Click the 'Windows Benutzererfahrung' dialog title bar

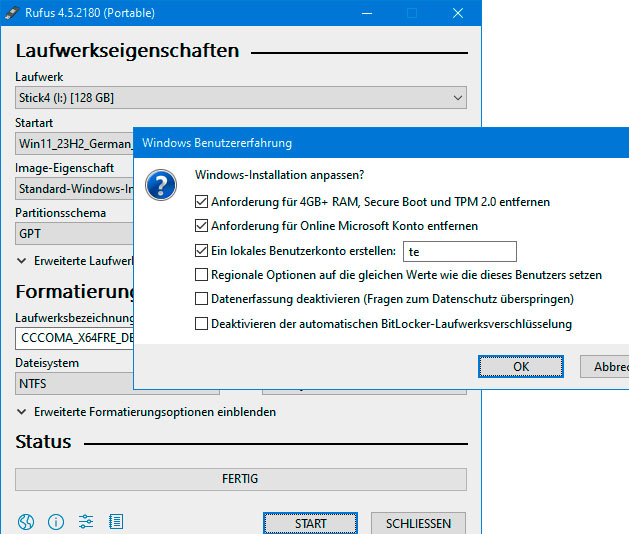(381, 143)
